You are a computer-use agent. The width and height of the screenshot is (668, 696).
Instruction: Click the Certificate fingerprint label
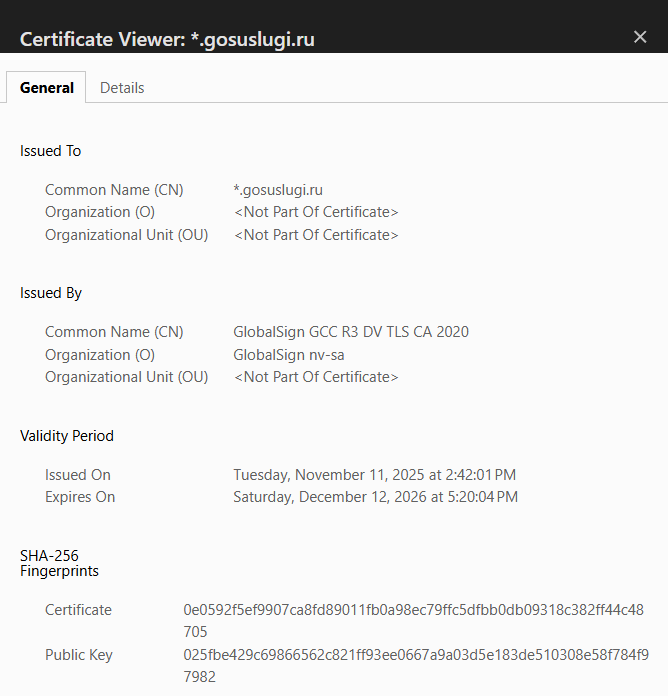click(x=78, y=610)
